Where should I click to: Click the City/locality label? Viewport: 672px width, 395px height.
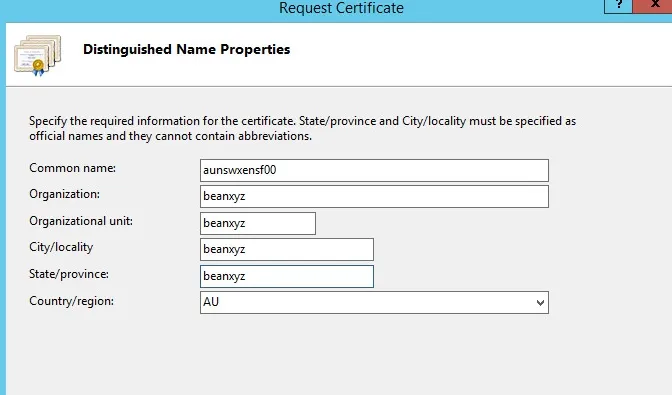(61, 247)
